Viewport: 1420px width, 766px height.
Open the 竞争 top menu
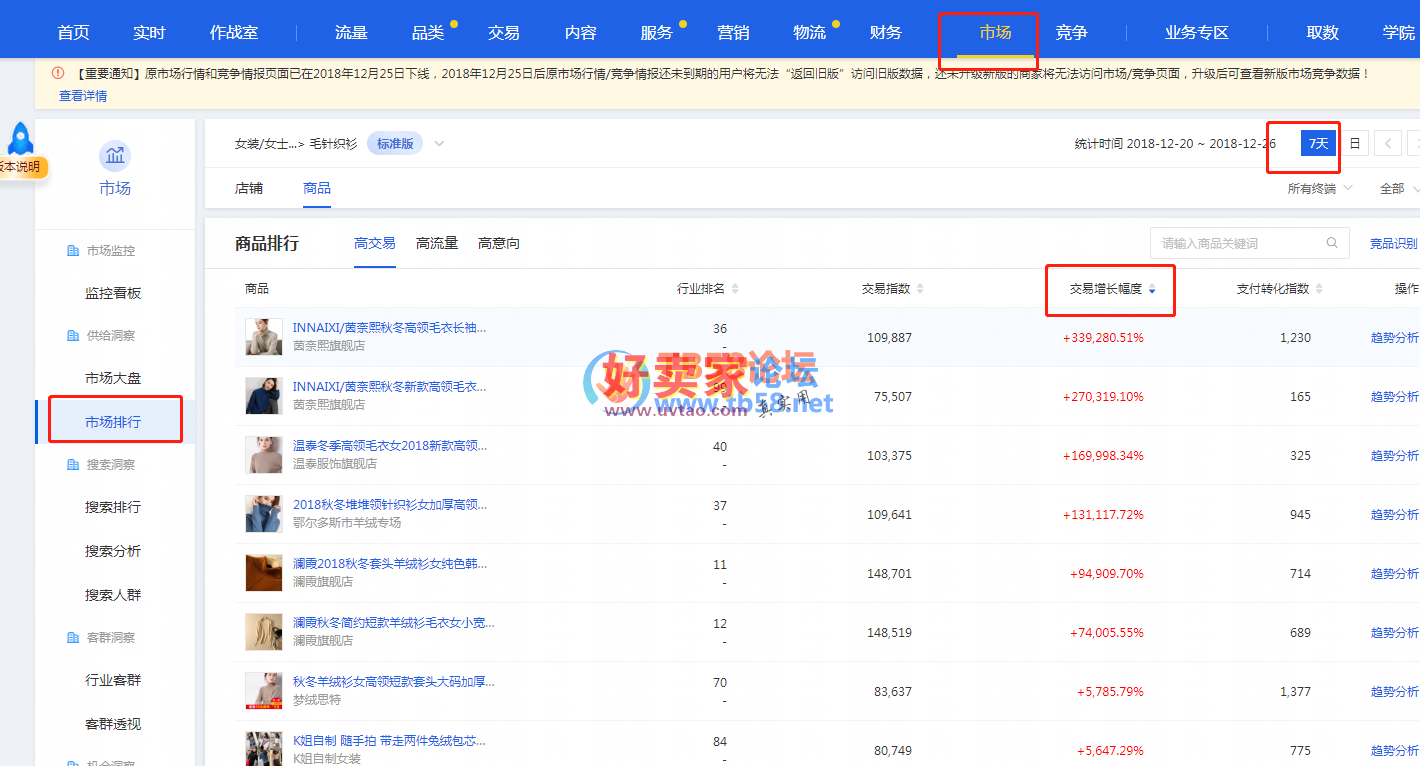pyautogui.click(x=1071, y=32)
